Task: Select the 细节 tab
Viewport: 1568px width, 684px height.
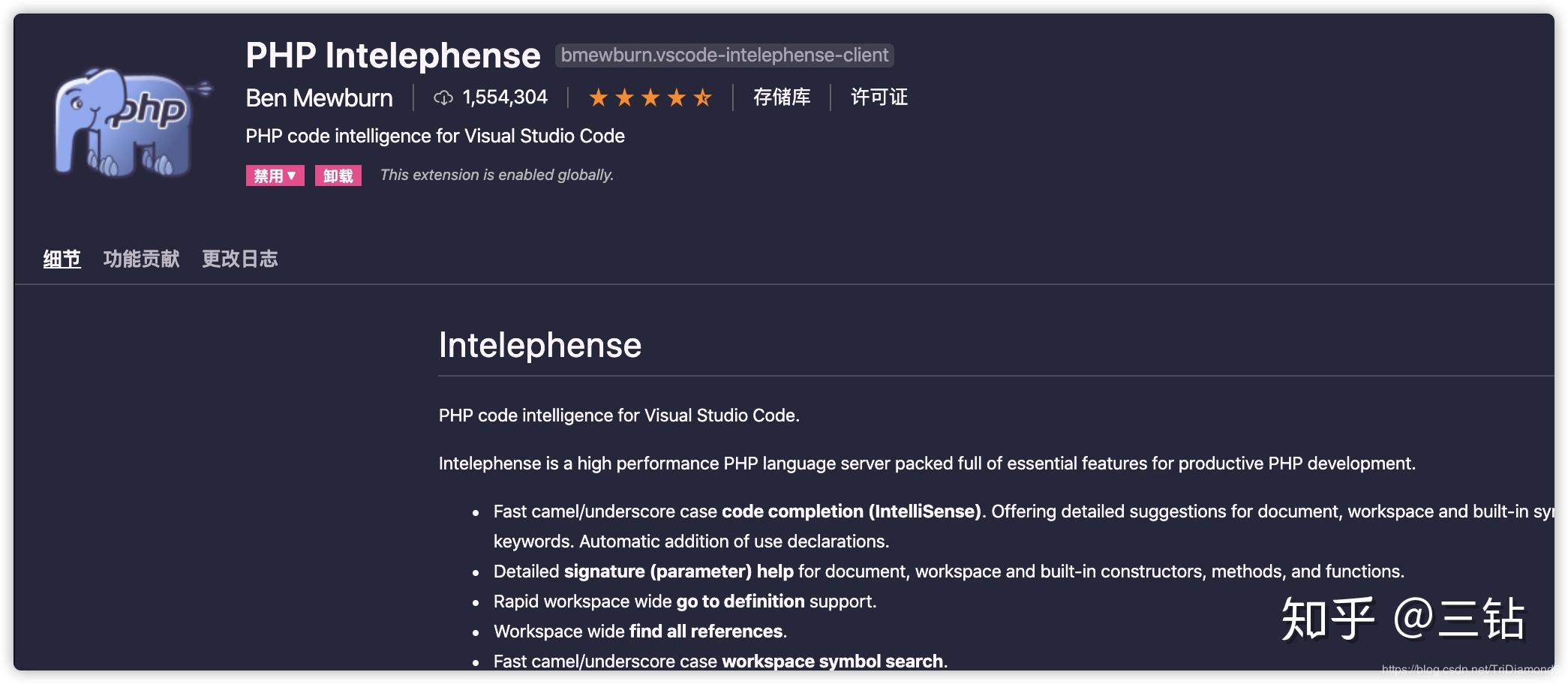Action: pyautogui.click(x=62, y=258)
